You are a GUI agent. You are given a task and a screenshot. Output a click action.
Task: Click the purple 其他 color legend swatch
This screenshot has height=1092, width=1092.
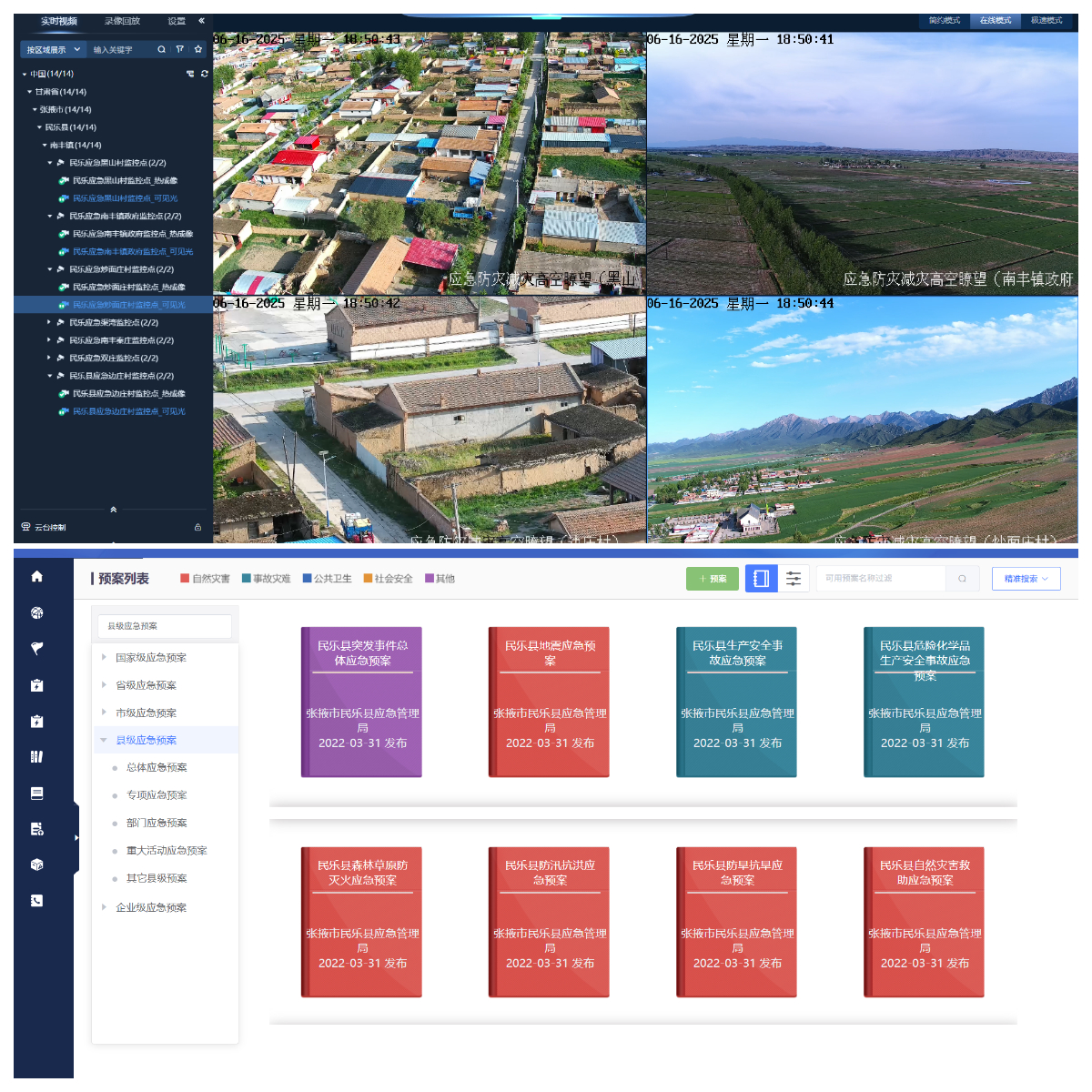click(x=430, y=579)
